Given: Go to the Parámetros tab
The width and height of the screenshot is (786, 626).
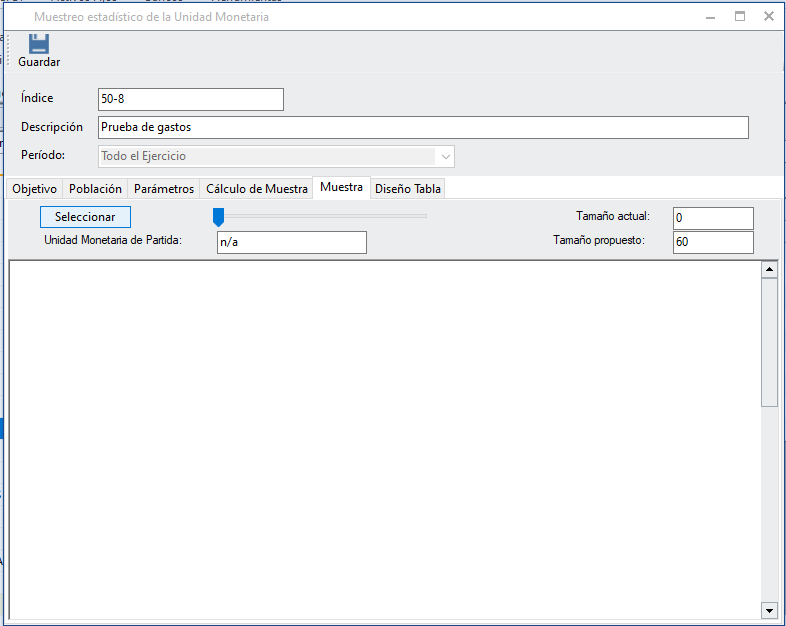Looking at the screenshot, I should coord(164,189).
